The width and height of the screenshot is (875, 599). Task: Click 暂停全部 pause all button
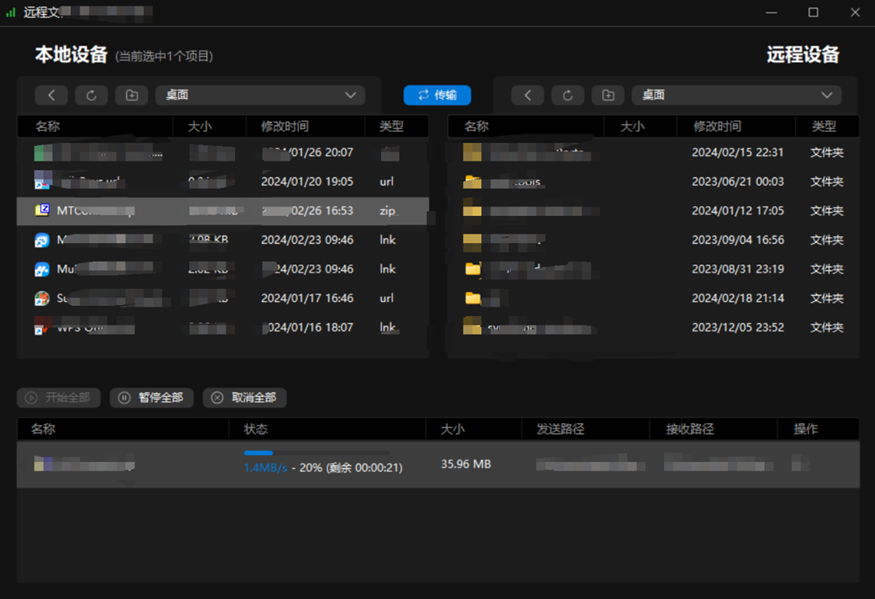(151, 397)
